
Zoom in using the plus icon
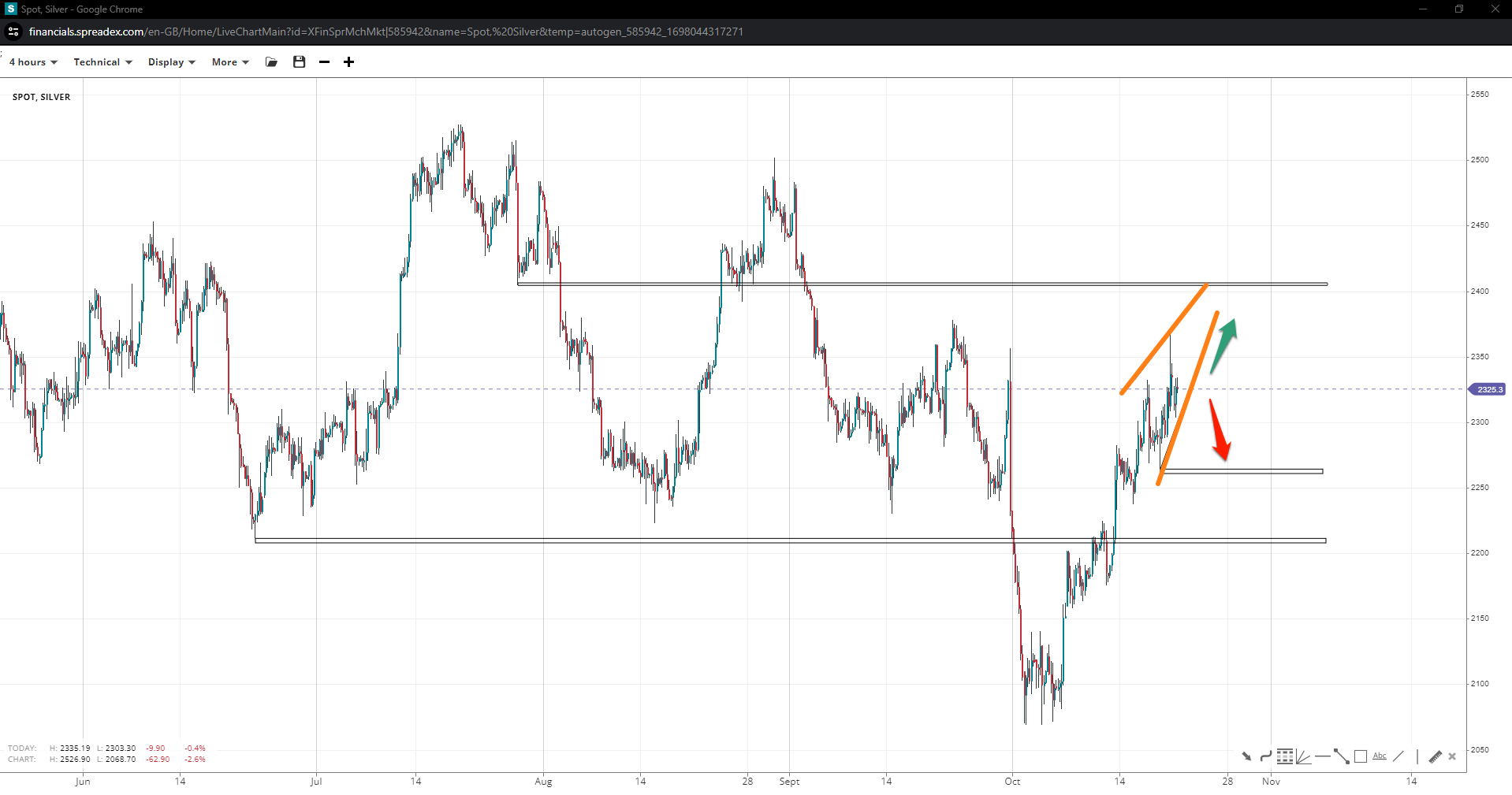pos(348,62)
